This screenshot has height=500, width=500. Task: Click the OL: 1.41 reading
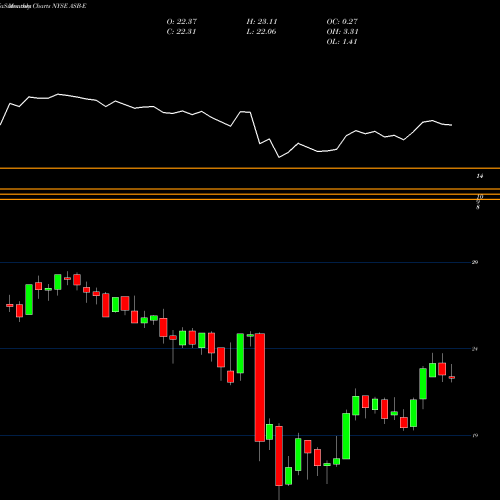click(x=342, y=41)
